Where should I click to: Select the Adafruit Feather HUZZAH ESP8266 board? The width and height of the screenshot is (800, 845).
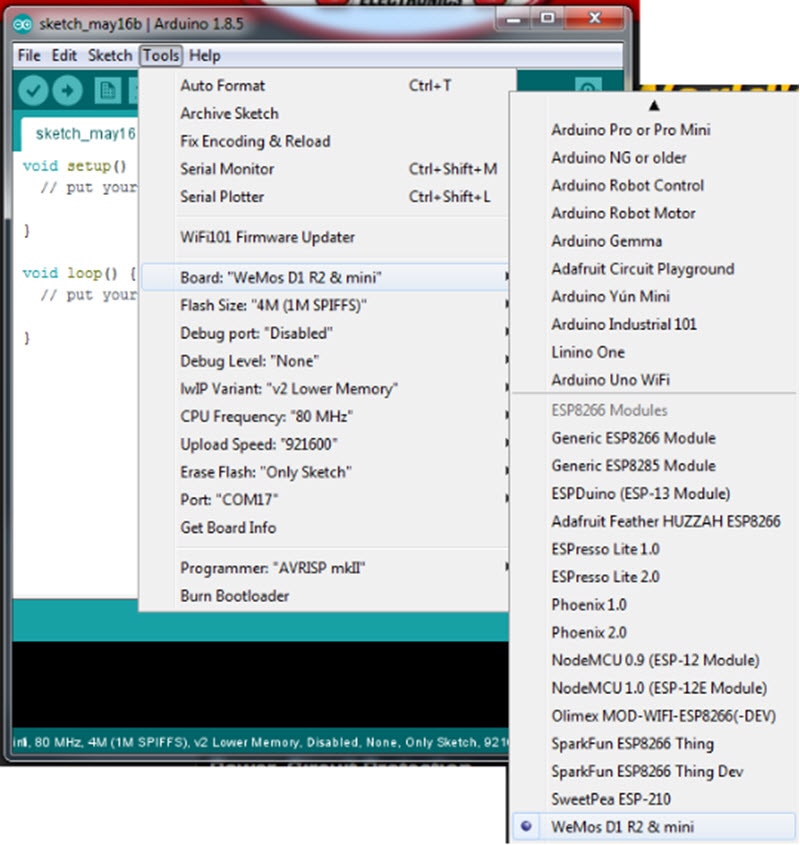pyautogui.click(x=643, y=521)
